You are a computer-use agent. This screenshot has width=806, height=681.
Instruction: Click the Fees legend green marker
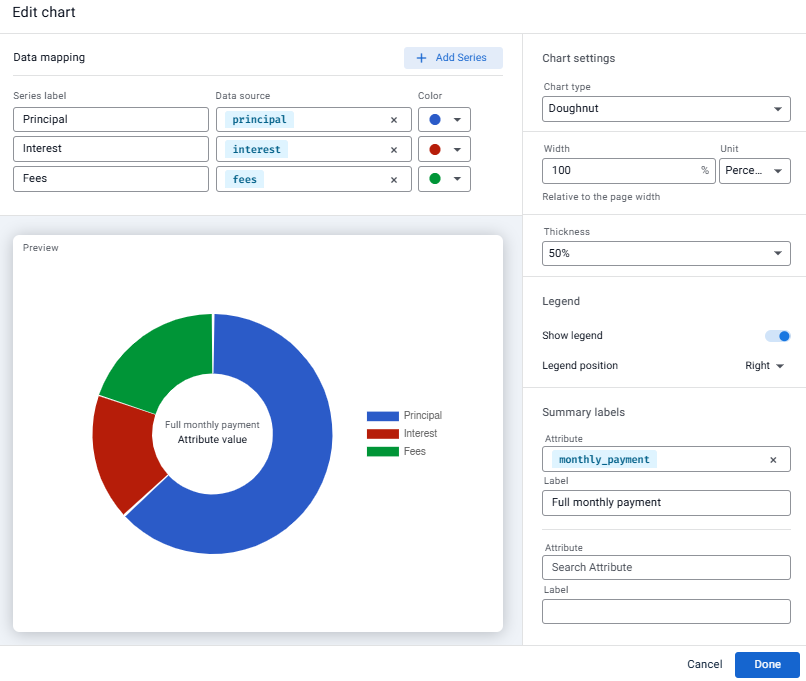(382, 451)
